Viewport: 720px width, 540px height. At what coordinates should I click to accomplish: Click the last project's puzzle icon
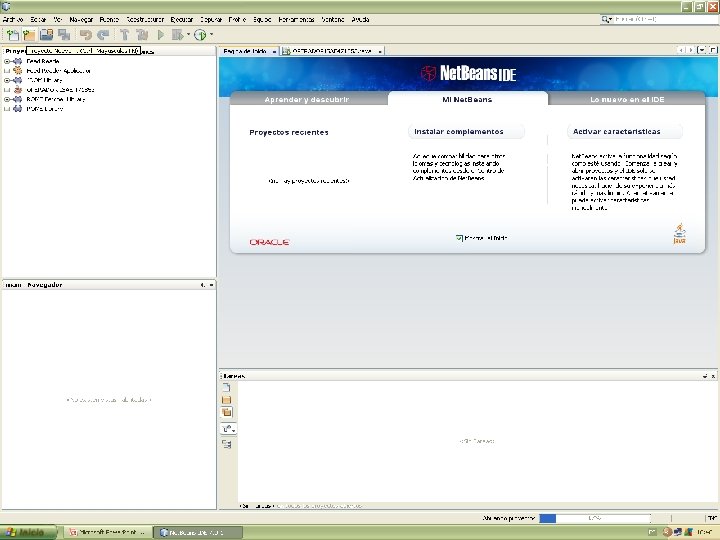pyautogui.click(x=17, y=109)
